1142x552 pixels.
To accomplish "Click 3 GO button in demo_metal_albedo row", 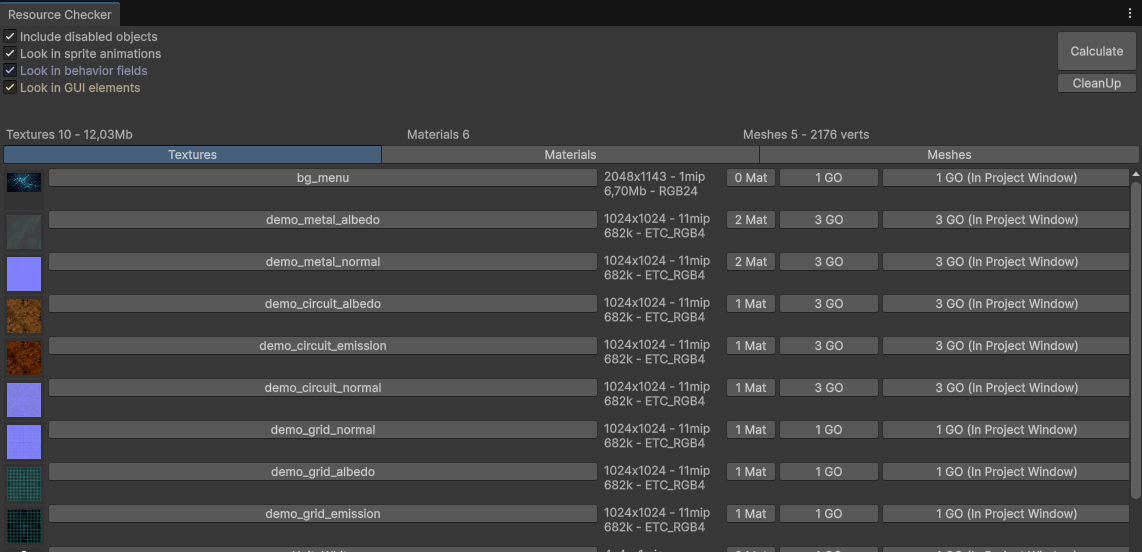I will pyautogui.click(x=829, y=219).
